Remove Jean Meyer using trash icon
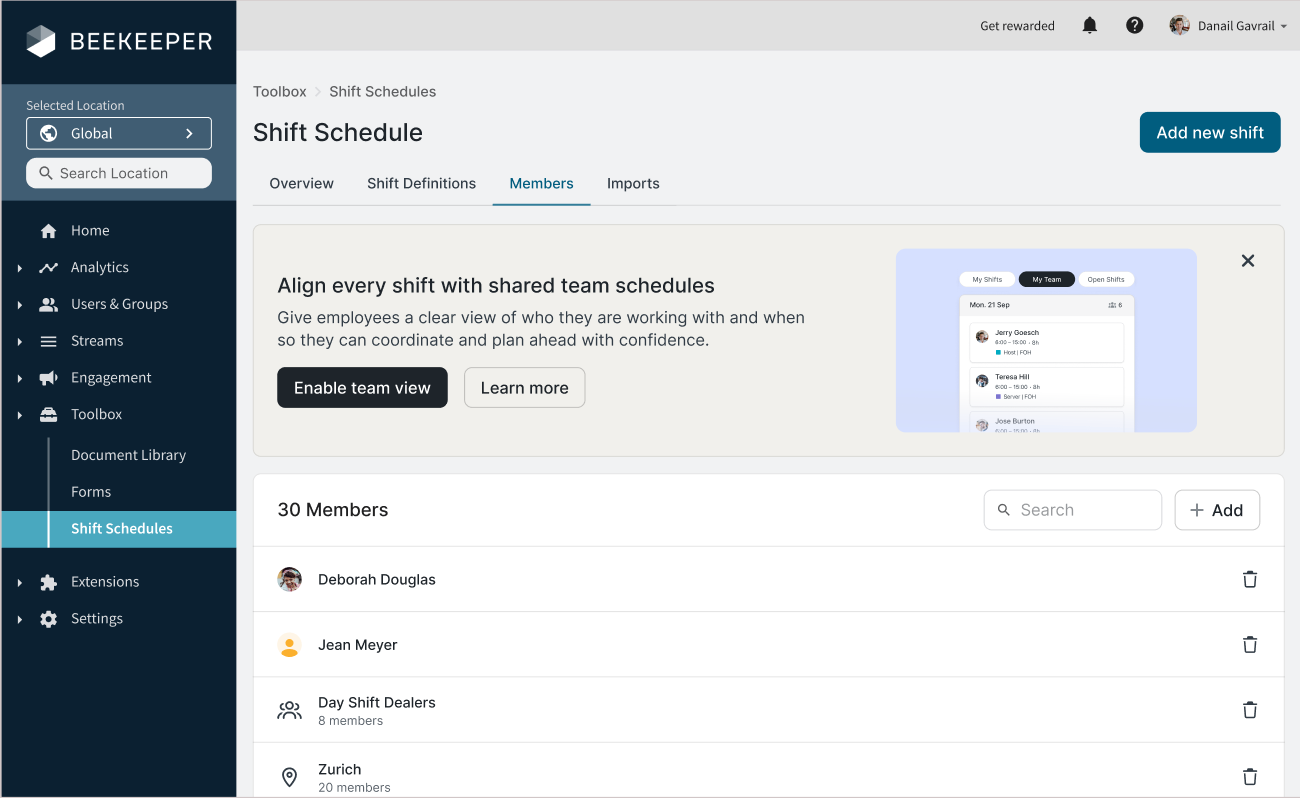Viewport: 1300px width, 798px height. click(1249, 645)
